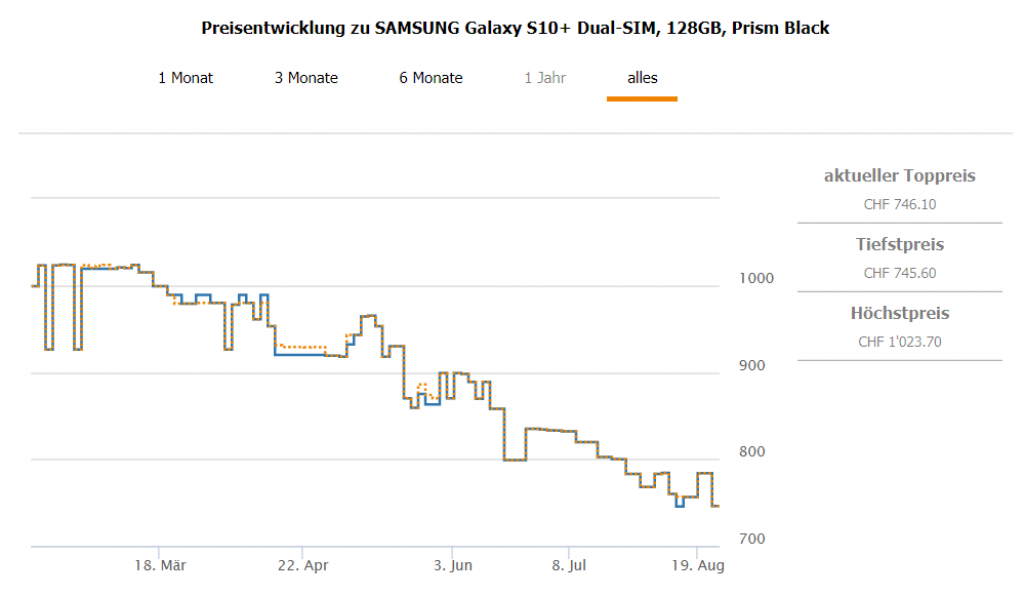Click the highest price value CHF 1'023.70
The image size is (1024, 596).
point(900,342)
